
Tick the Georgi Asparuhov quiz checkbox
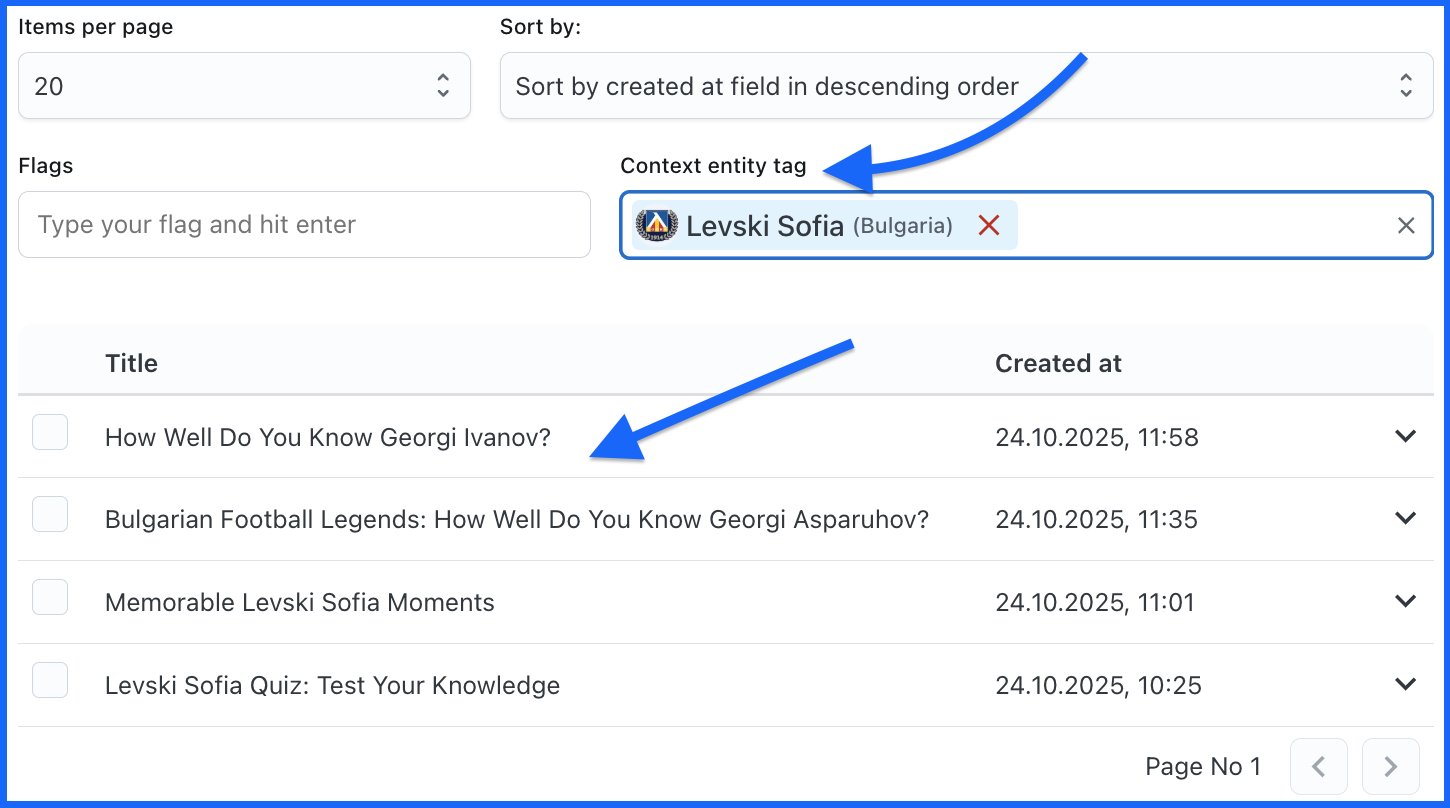pos(50,515)
